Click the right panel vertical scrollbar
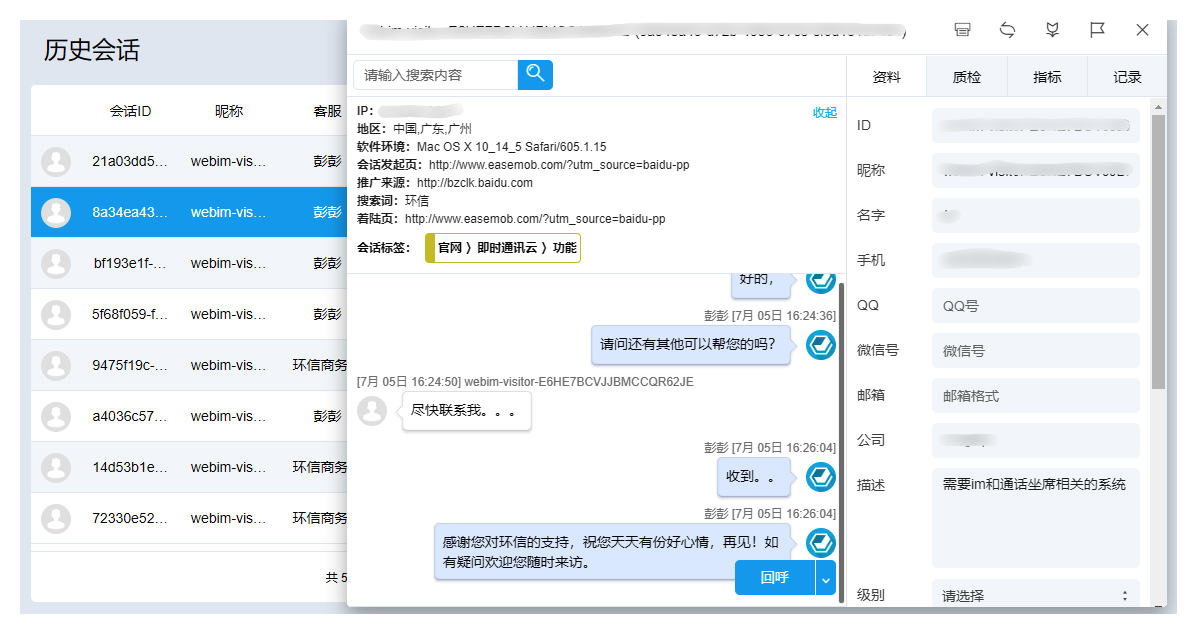1197x634 pixels. 1158,250
